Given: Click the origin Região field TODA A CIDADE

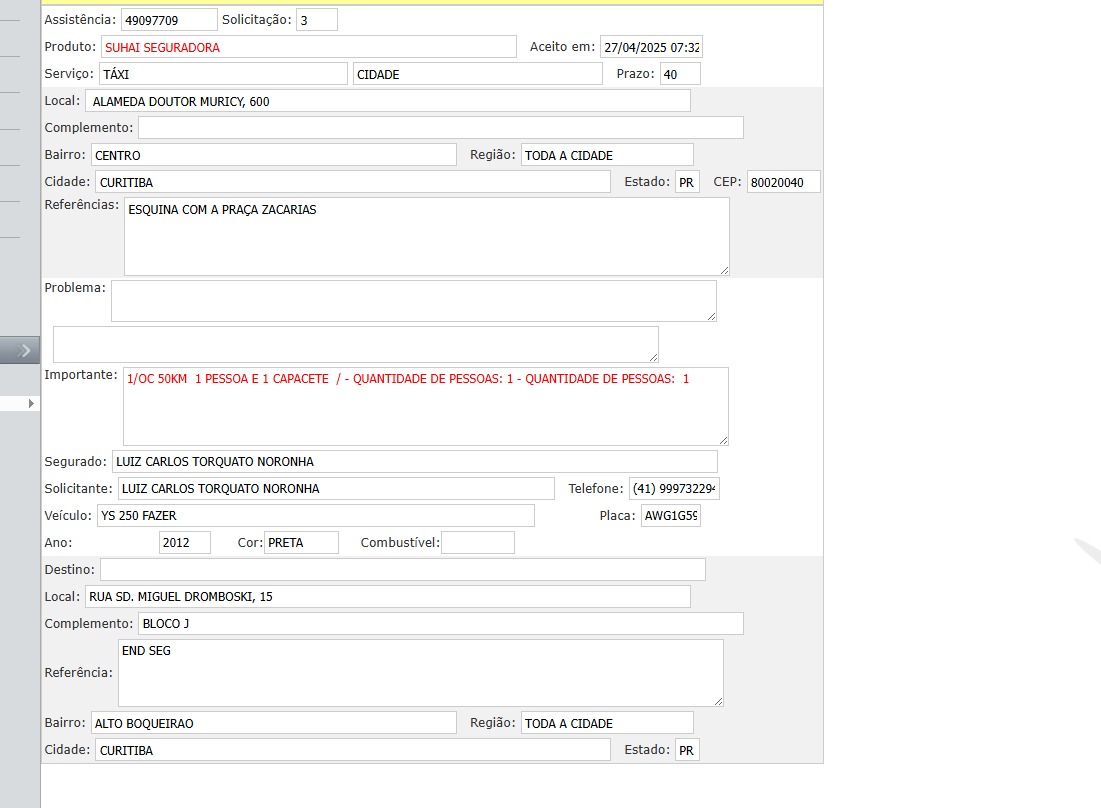Looking at the screenshot, I should pos(607,155).
